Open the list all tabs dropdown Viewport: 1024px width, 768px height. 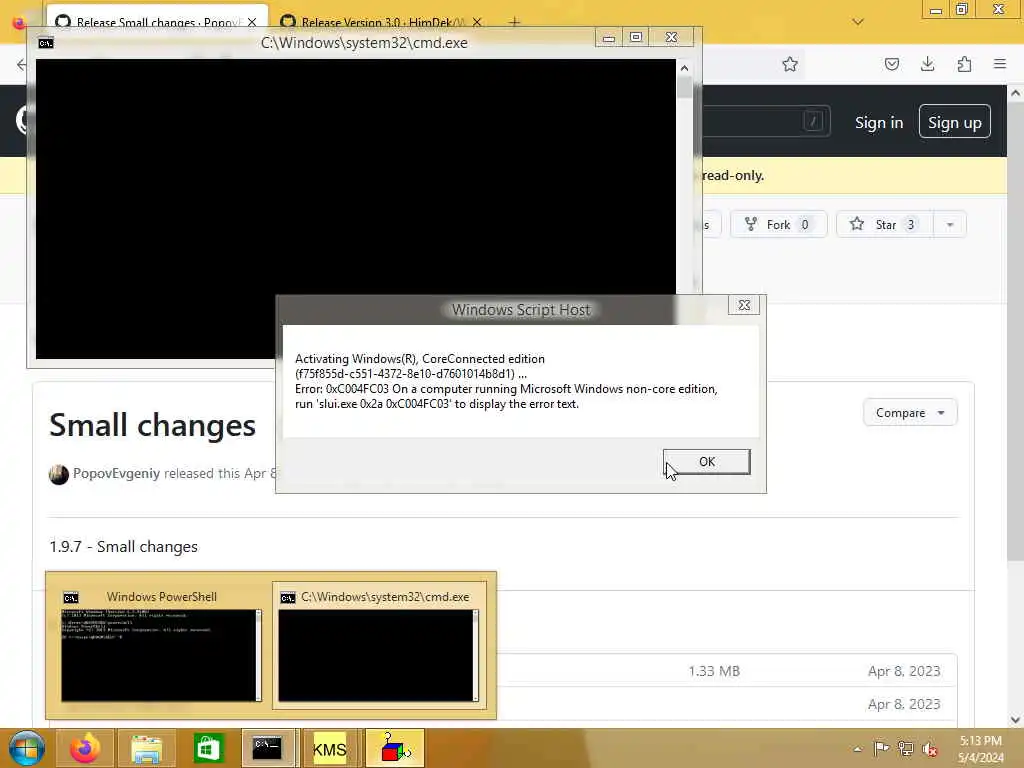858,22
